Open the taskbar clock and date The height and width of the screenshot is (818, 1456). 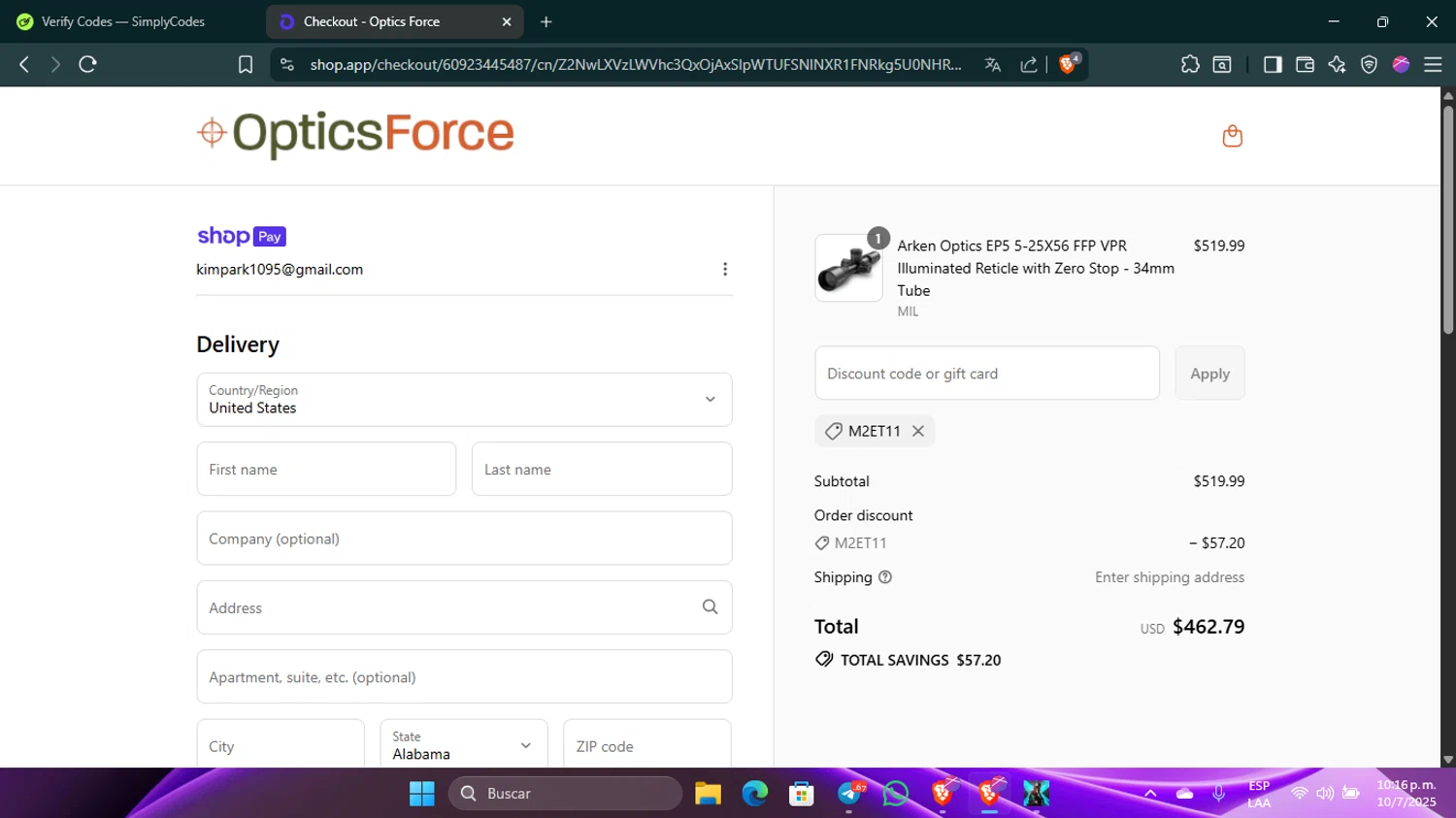tap(1406, 794)
